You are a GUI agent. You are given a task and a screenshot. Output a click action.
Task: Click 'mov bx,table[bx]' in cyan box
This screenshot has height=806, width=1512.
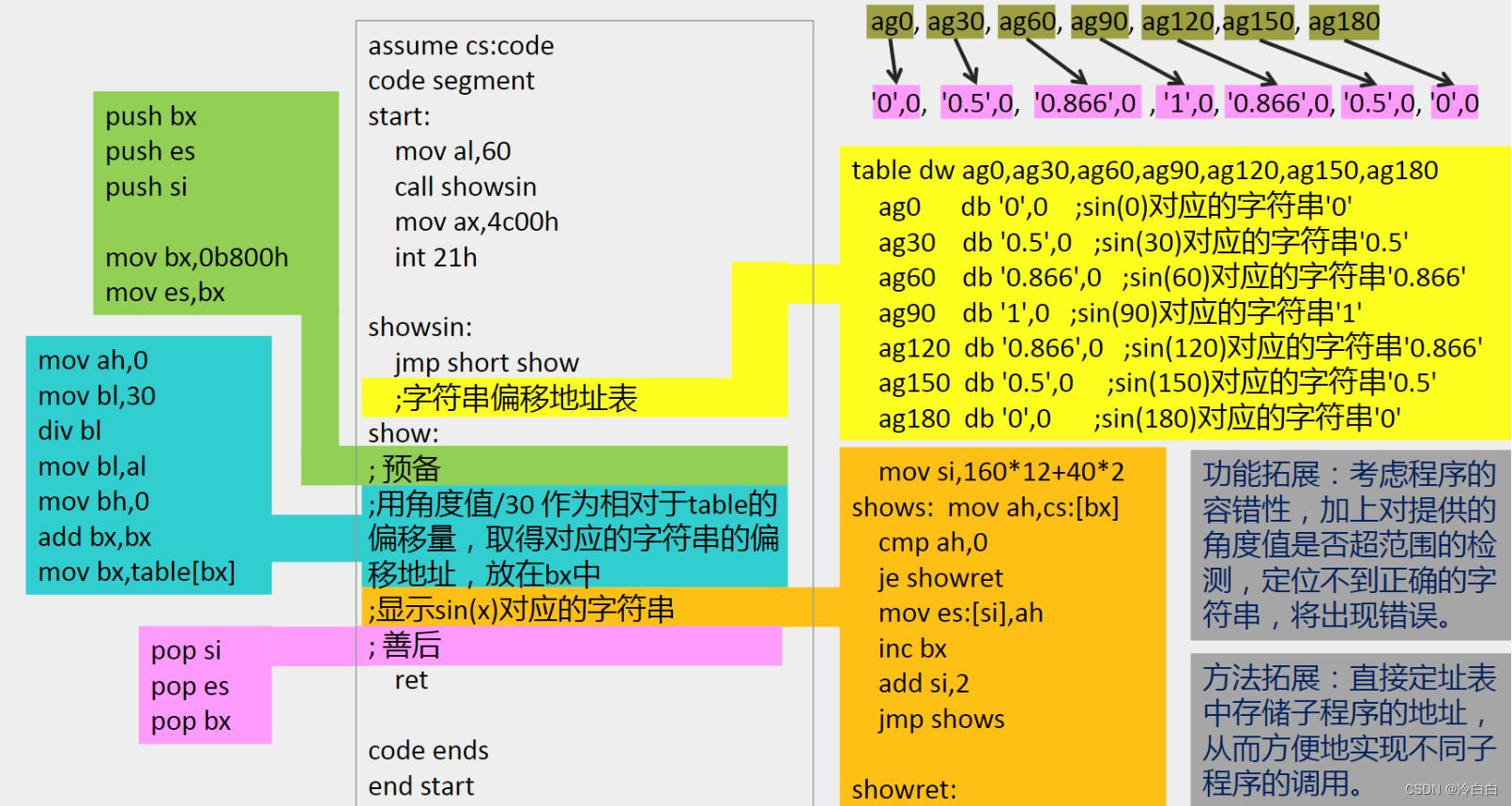coord(137,572)
